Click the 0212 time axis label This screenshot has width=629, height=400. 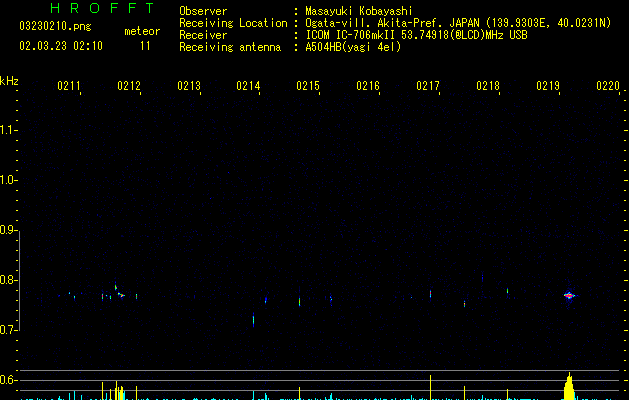(x=129, y=86)
